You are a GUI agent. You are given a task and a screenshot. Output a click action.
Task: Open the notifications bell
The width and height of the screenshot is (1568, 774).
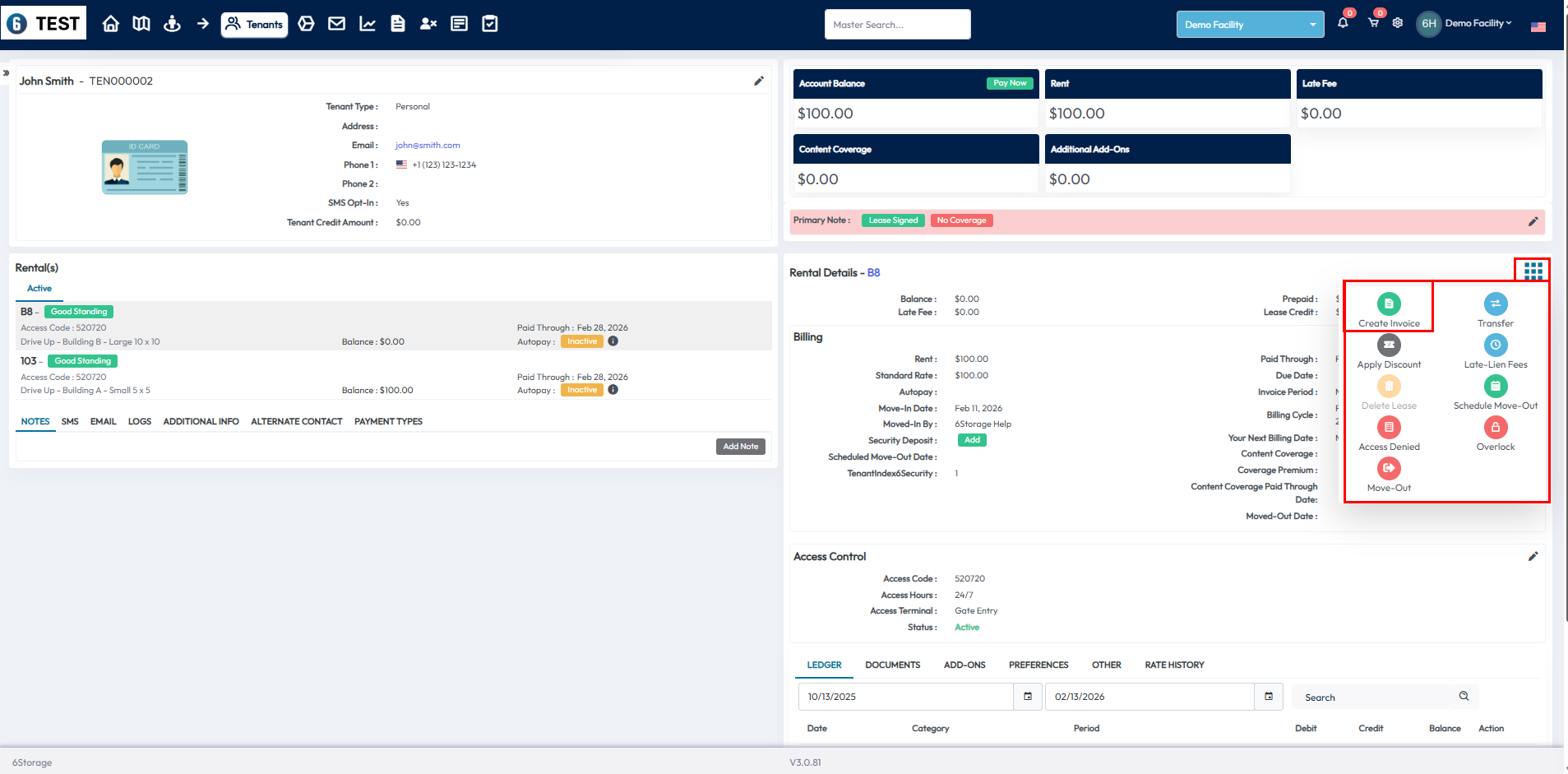1343,23
